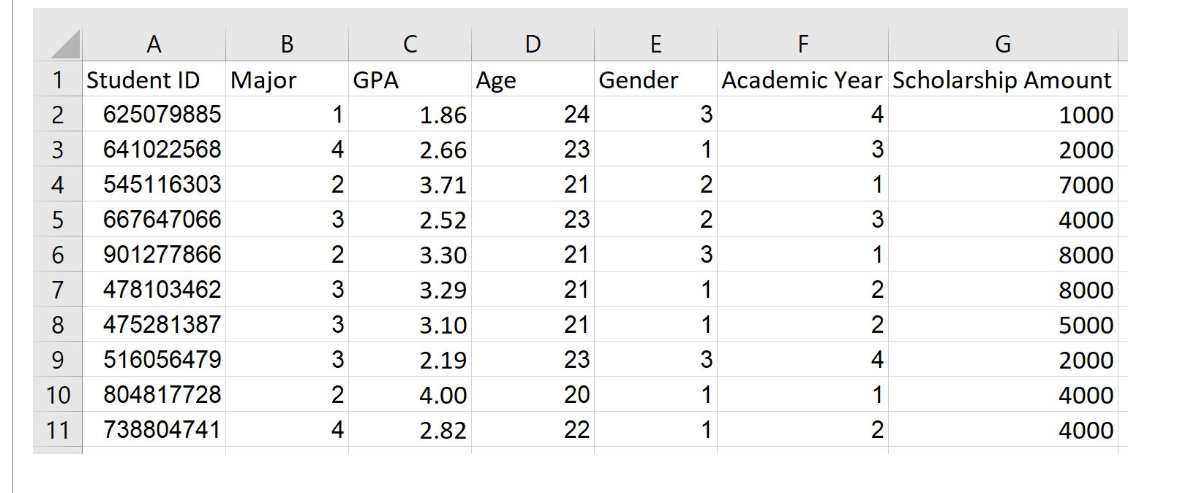The height and width of the screenshot is (493, 1185).
Task: Click the select-all corner triangle
Action: pos(58,44)
